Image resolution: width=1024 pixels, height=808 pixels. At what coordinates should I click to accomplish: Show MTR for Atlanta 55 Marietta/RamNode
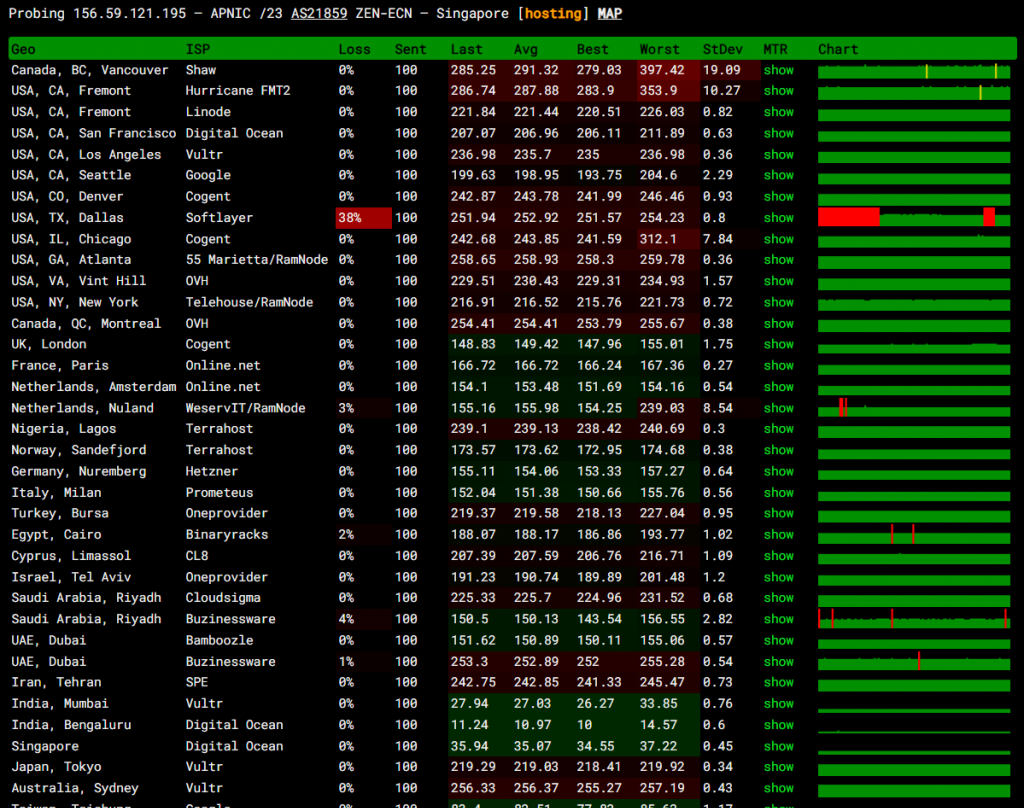click(778, 260)
